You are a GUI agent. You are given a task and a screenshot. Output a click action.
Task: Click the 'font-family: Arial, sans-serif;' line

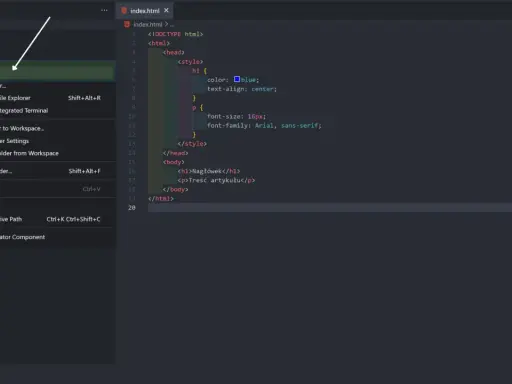tap(264, 125)
